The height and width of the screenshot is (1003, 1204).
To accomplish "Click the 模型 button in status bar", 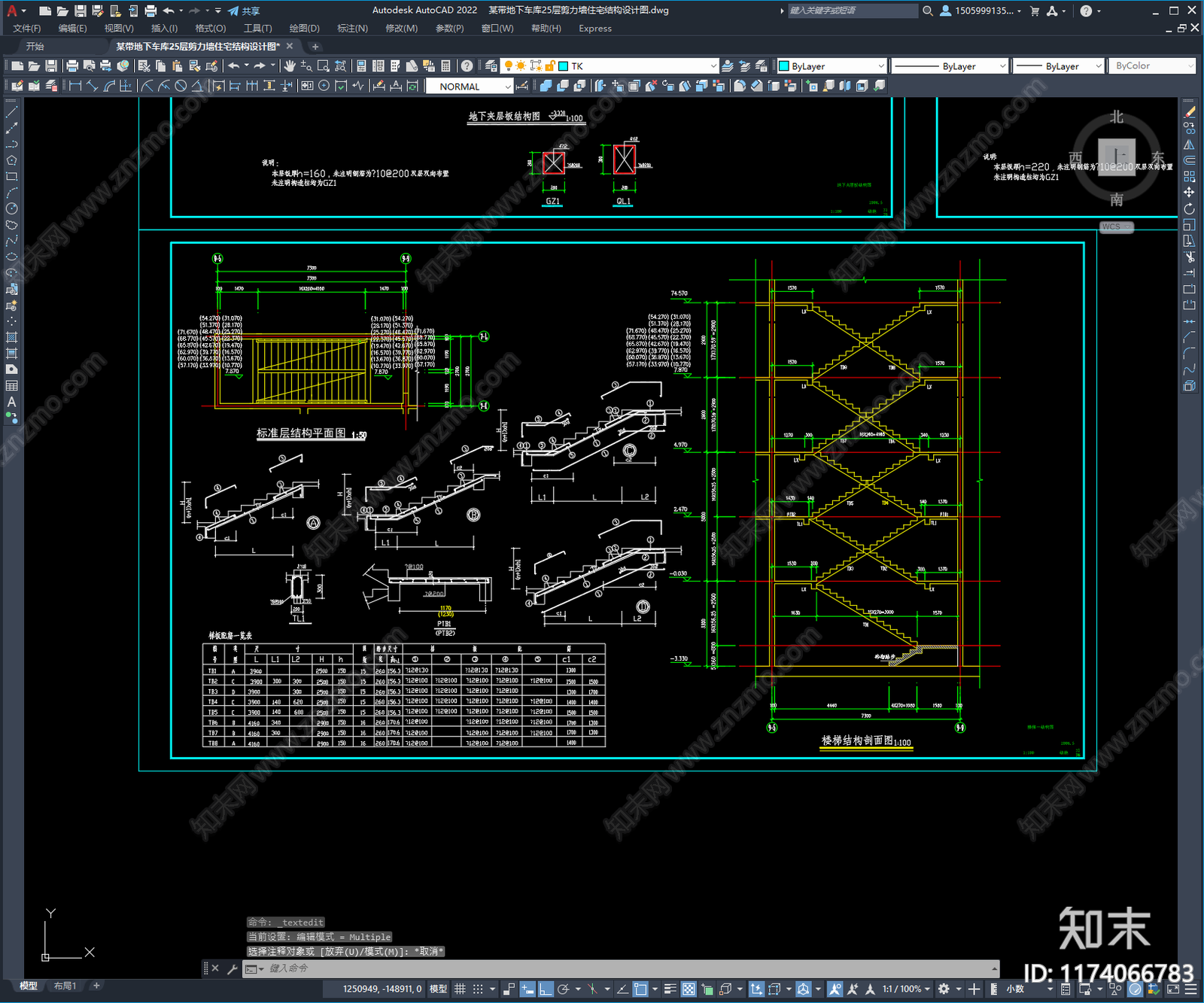I will point(438,989).
